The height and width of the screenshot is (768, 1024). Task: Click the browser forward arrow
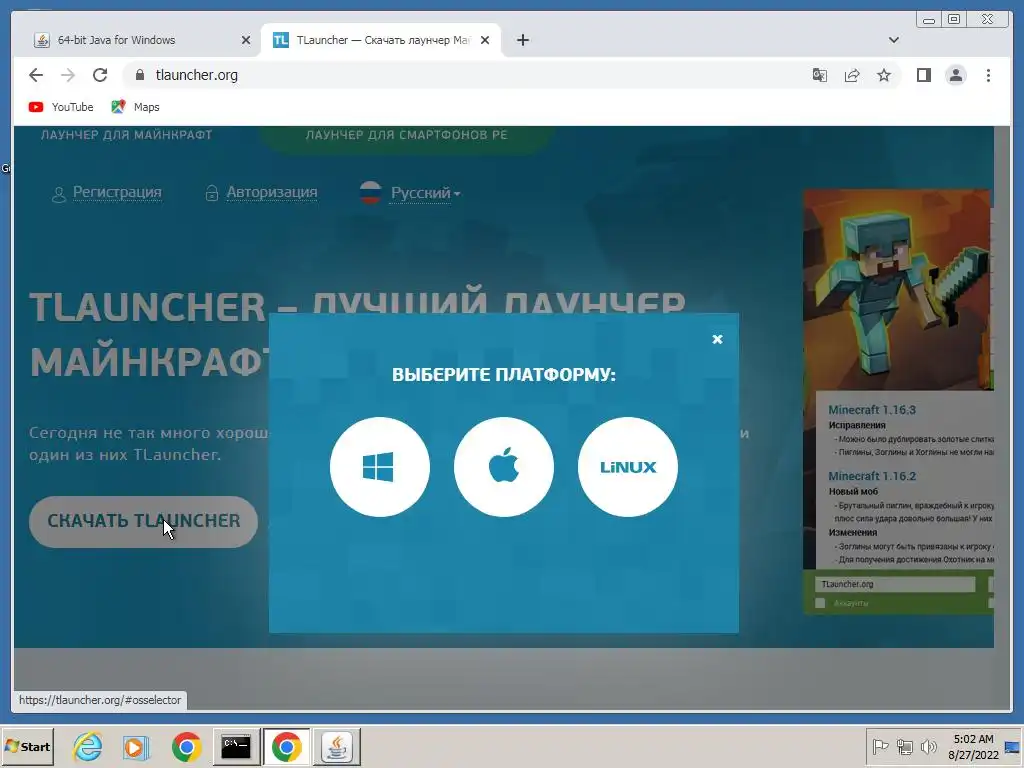pos(68,75)
